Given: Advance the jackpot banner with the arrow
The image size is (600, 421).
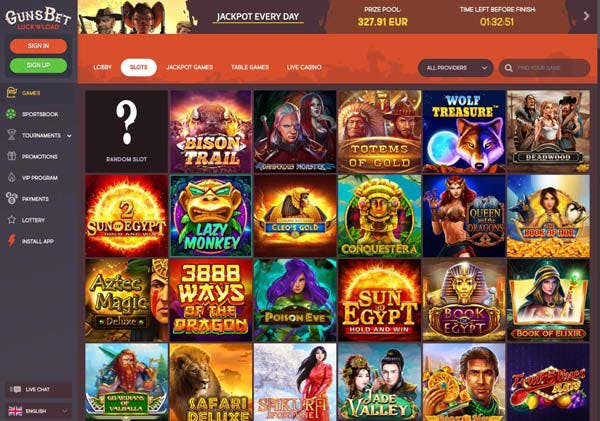Looking at the screenshot, I should coord(586,16).
